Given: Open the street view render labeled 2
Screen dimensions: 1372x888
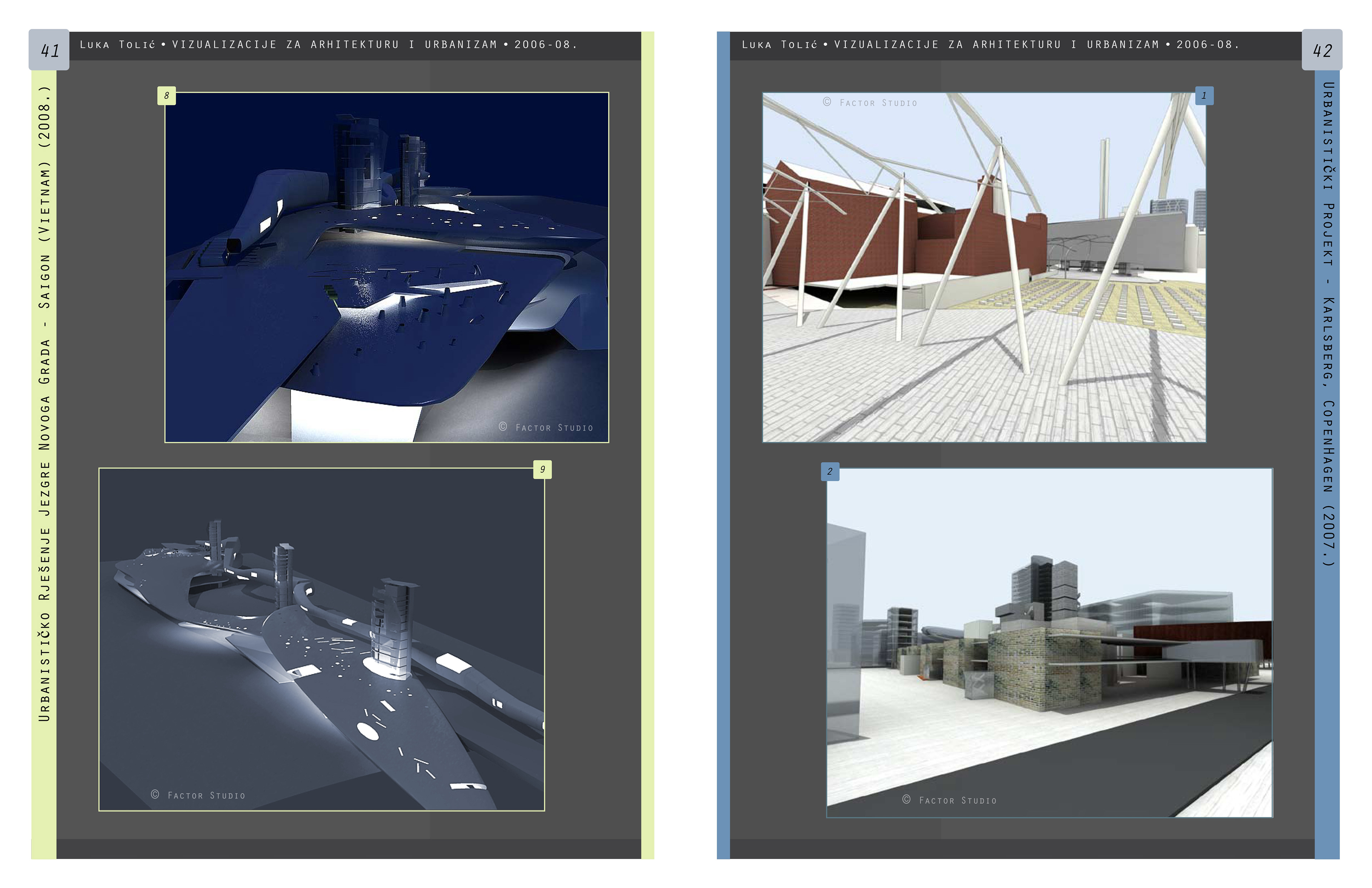Looking at the screenshot, I should tap(1049, 643).
